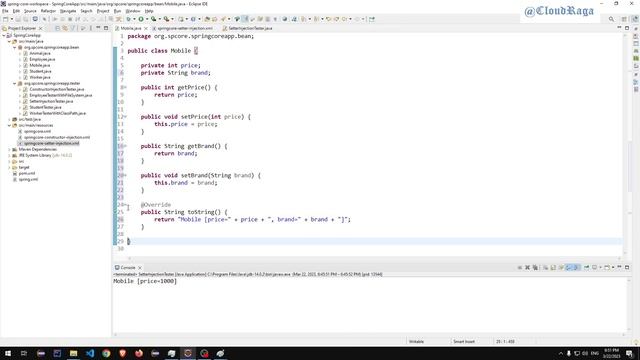Open the Run button dropdown arrow
This screenshot has width=640, height=360.
coord(147,19)
